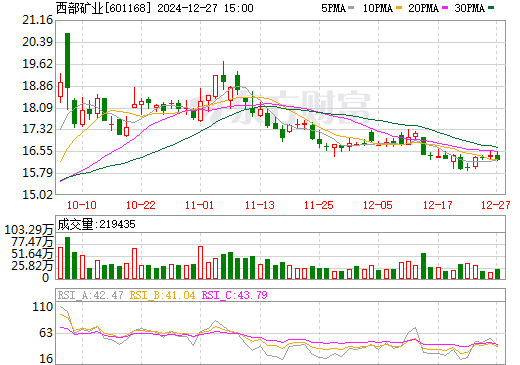Click the 10PMA orange legend marker

tap(399, 8)
